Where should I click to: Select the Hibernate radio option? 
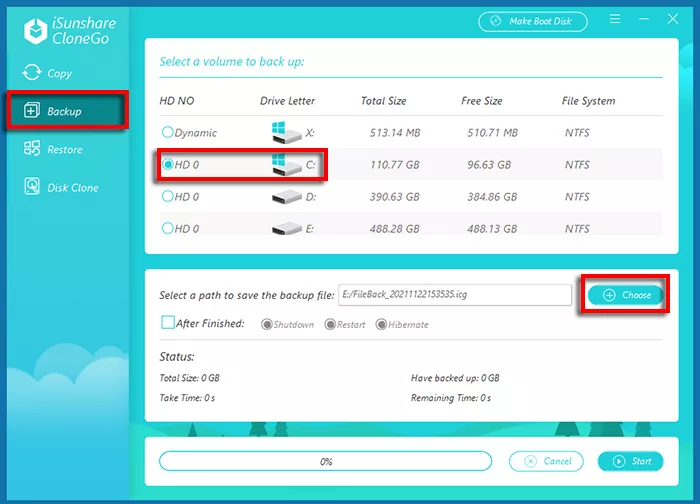[x=381, y=325]
